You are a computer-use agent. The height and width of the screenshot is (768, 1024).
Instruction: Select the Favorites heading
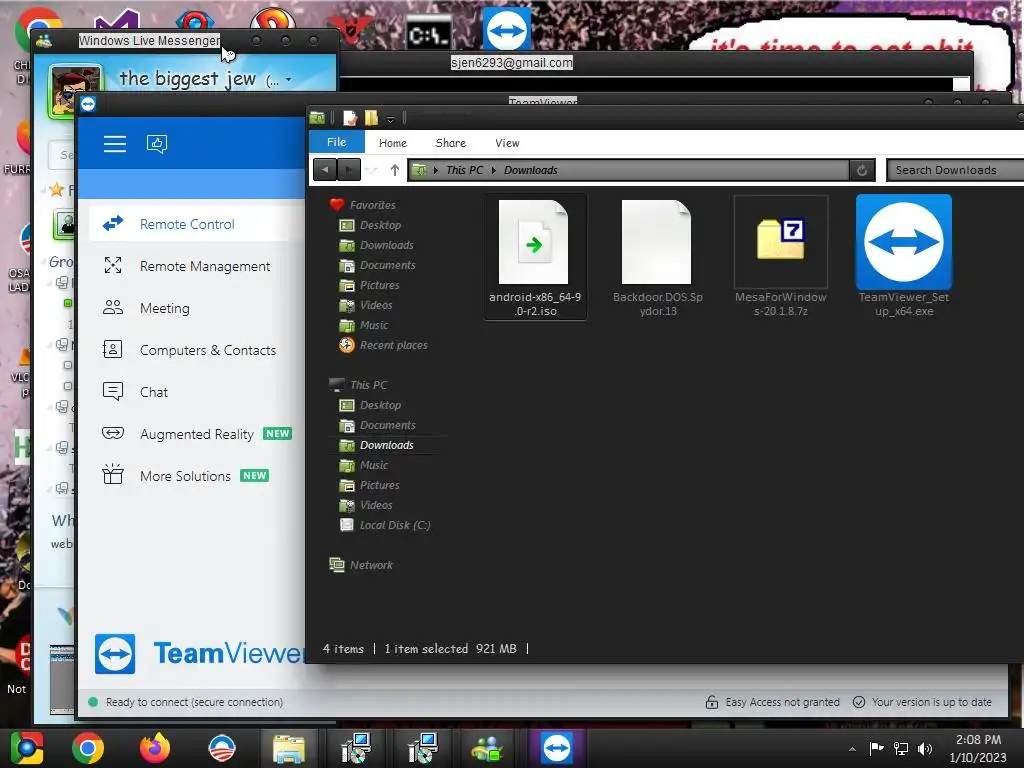372,205
